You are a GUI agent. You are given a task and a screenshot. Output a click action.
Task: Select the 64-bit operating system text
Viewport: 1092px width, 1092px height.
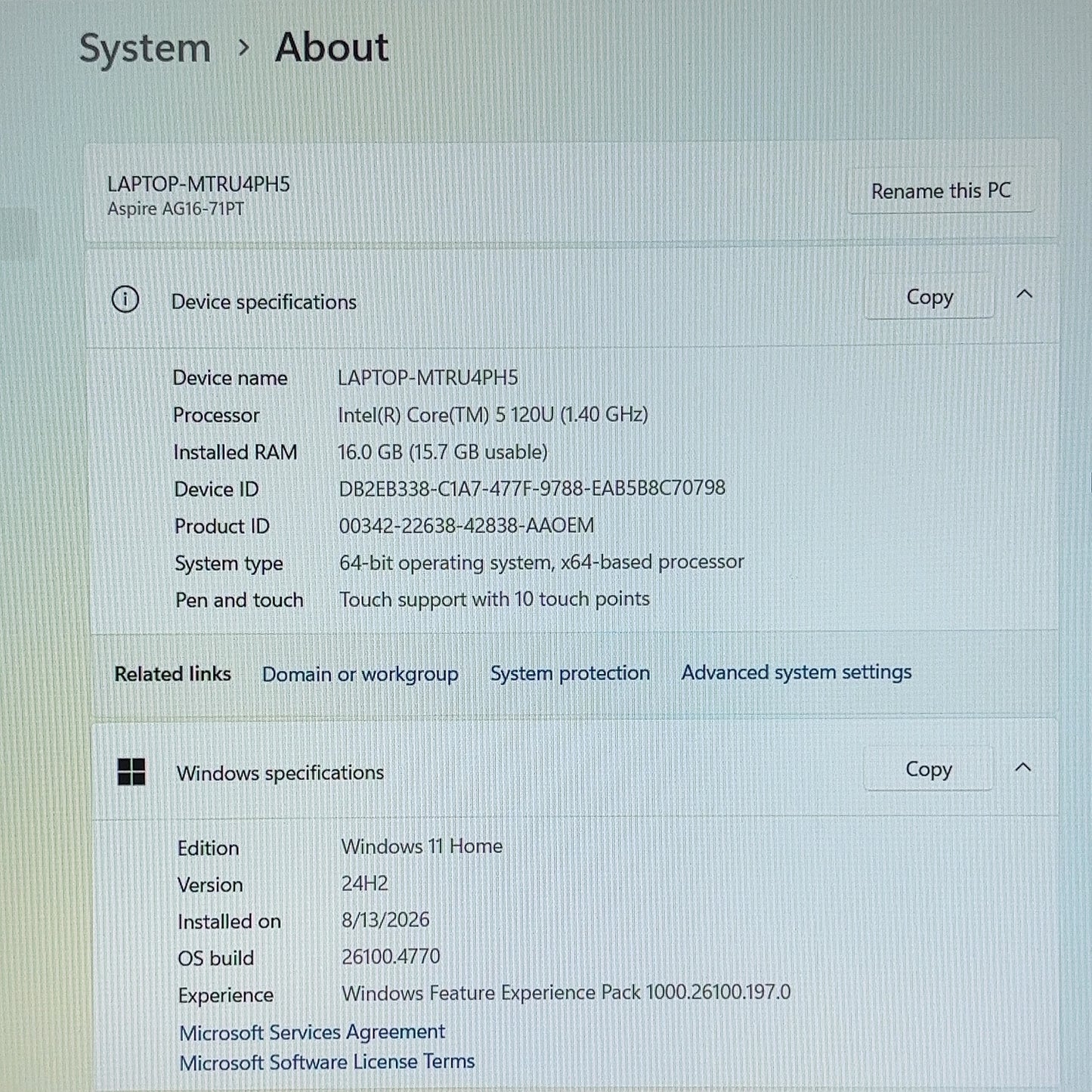point(541,562)
